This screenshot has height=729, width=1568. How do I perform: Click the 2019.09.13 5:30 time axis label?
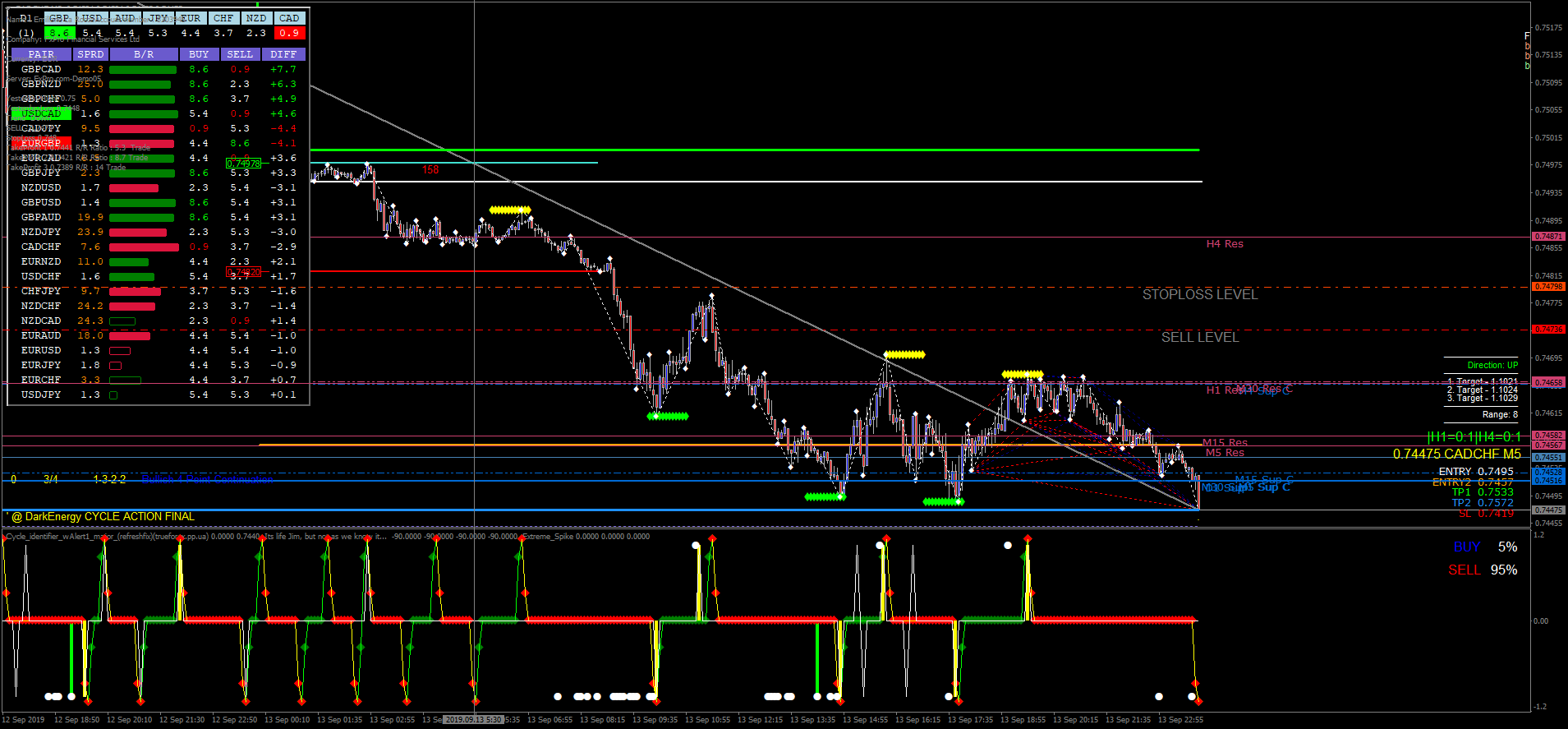tap(473, 720)
